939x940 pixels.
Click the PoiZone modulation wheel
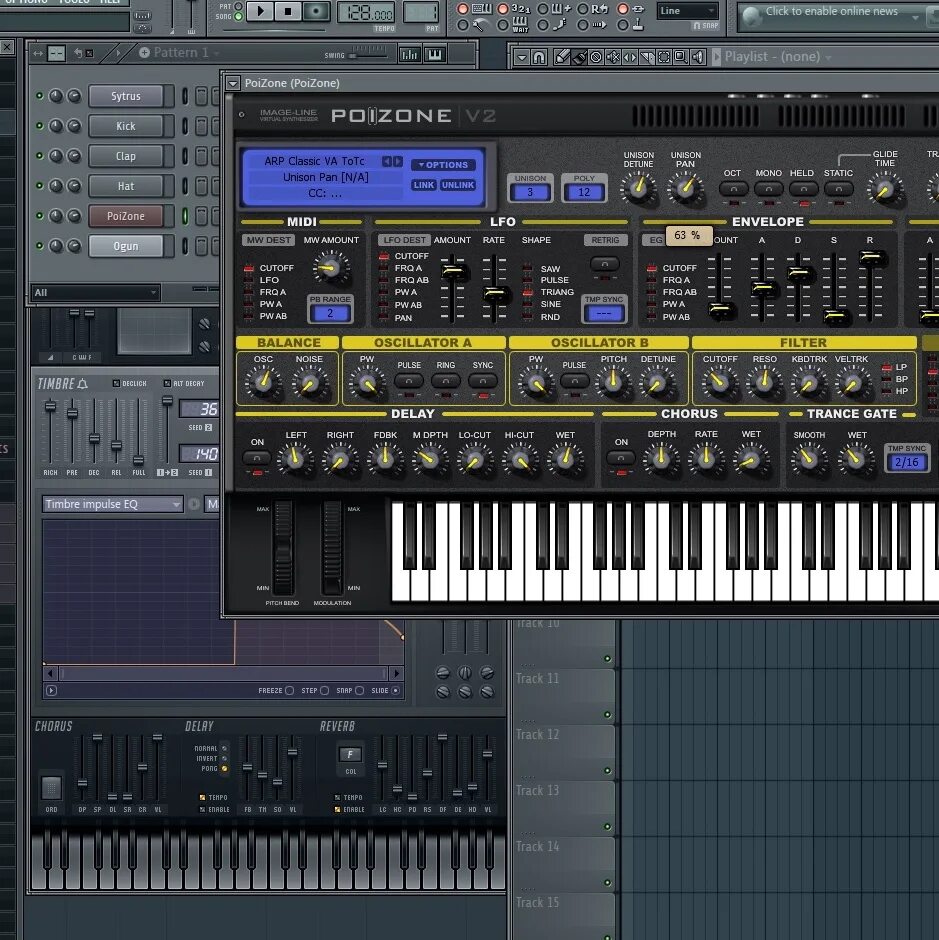click(332, 547)
